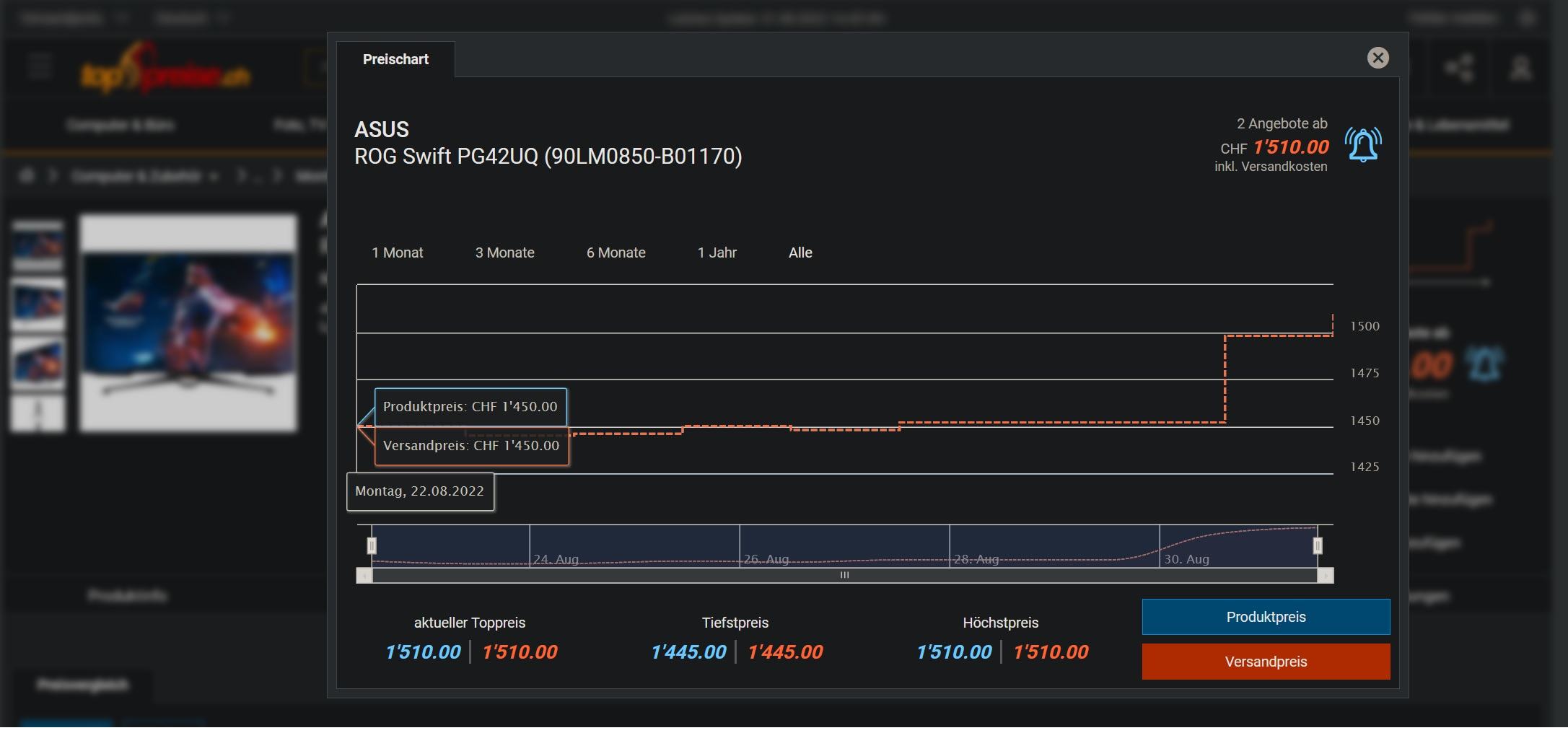Click the scrollbar right arrow

click(x=1326, y=575)
